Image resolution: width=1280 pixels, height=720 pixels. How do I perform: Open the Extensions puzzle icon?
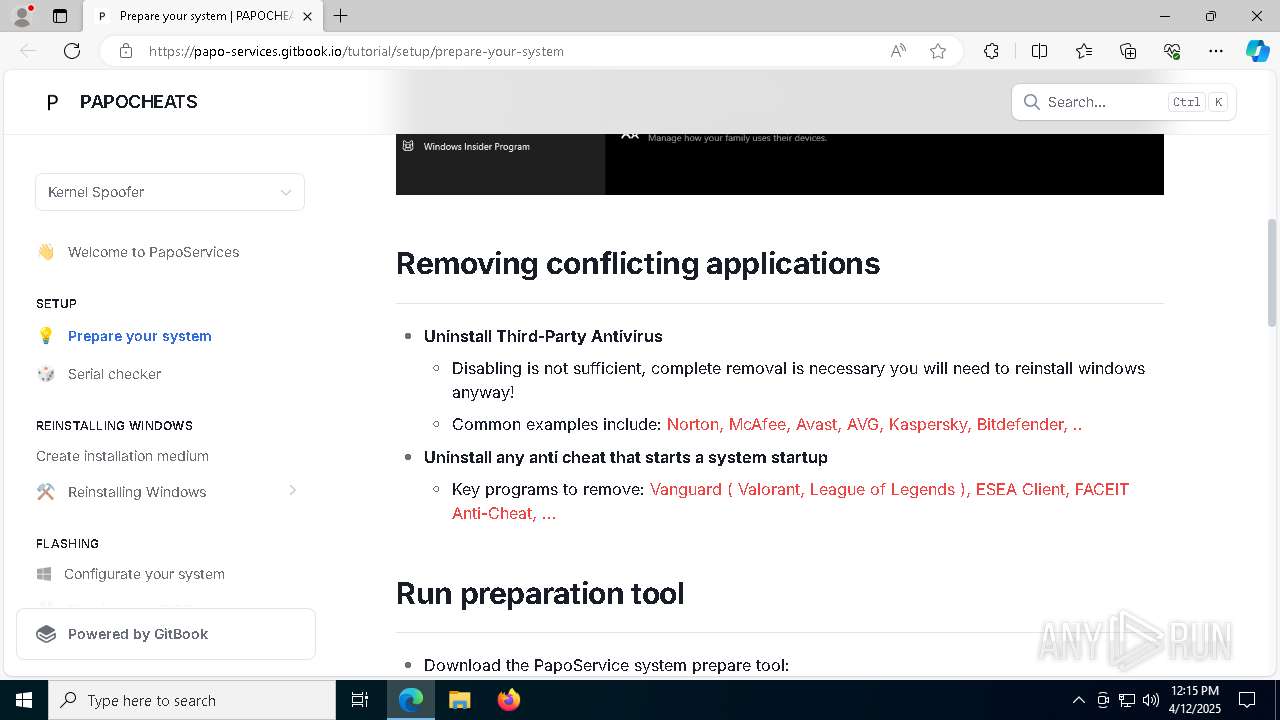point(991,51)
